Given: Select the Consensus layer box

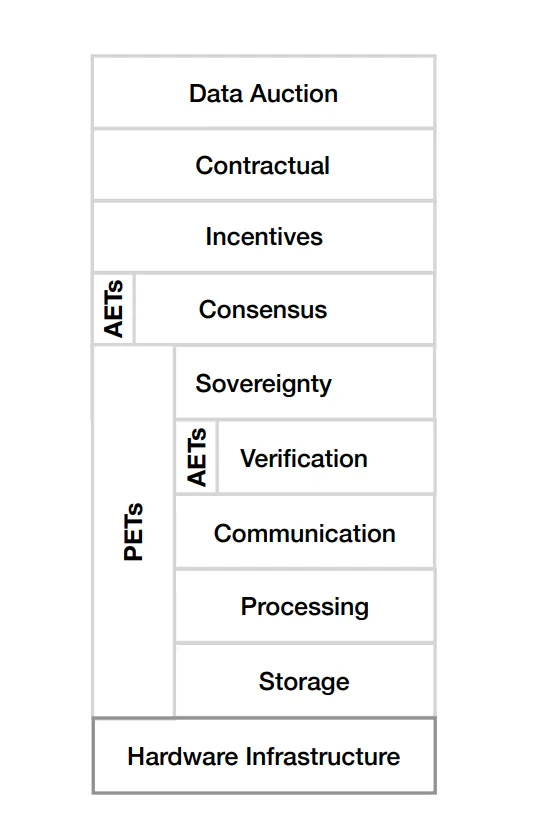Looking at the screenshot, I should (x=285, y=309).
